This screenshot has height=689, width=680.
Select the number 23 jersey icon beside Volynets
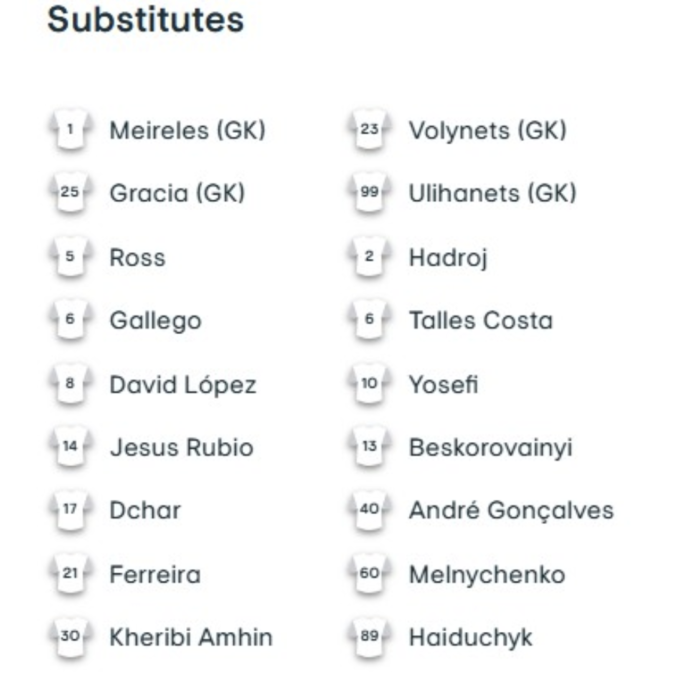(369, 131)
